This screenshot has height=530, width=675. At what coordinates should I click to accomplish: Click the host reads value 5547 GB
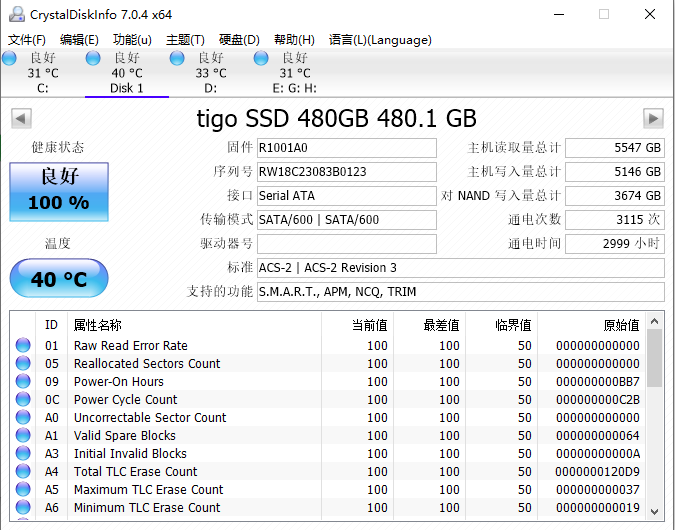pos(615,148)
